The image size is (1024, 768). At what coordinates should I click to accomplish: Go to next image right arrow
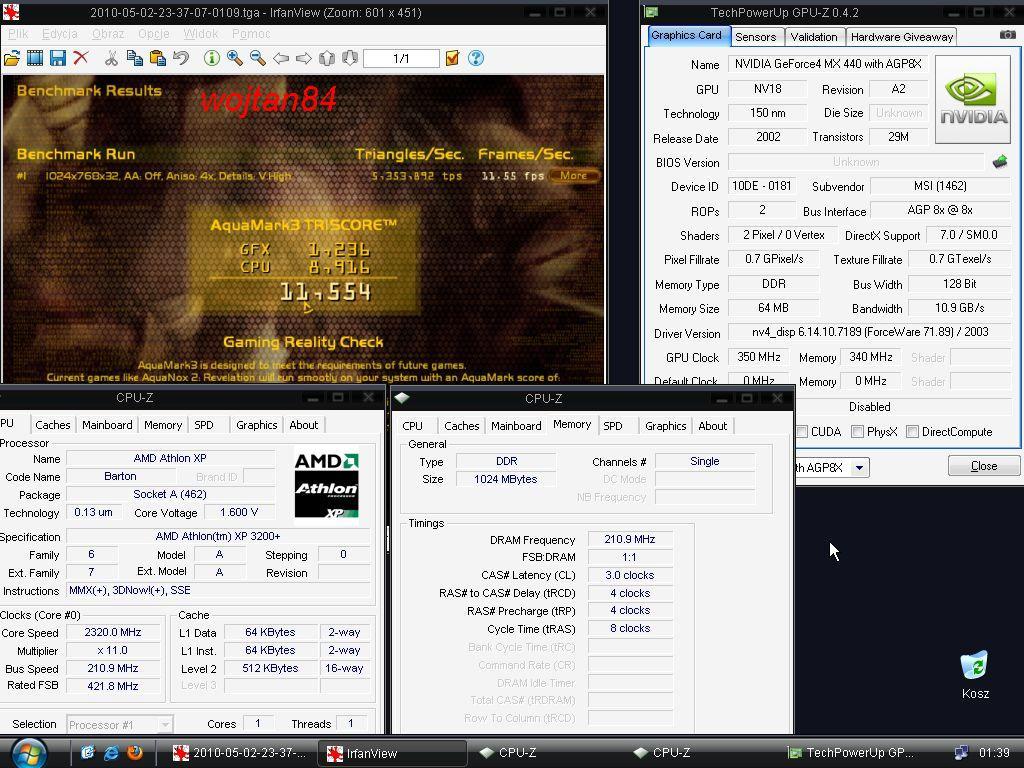pyautogui.click(x=304, y=58)
